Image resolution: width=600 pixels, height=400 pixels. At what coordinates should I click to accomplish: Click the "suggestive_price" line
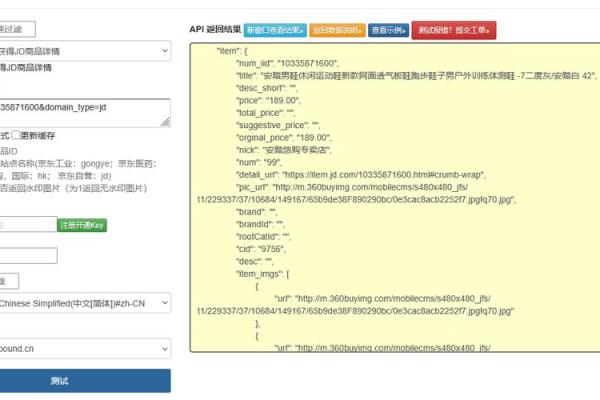(x=278, y=125)
